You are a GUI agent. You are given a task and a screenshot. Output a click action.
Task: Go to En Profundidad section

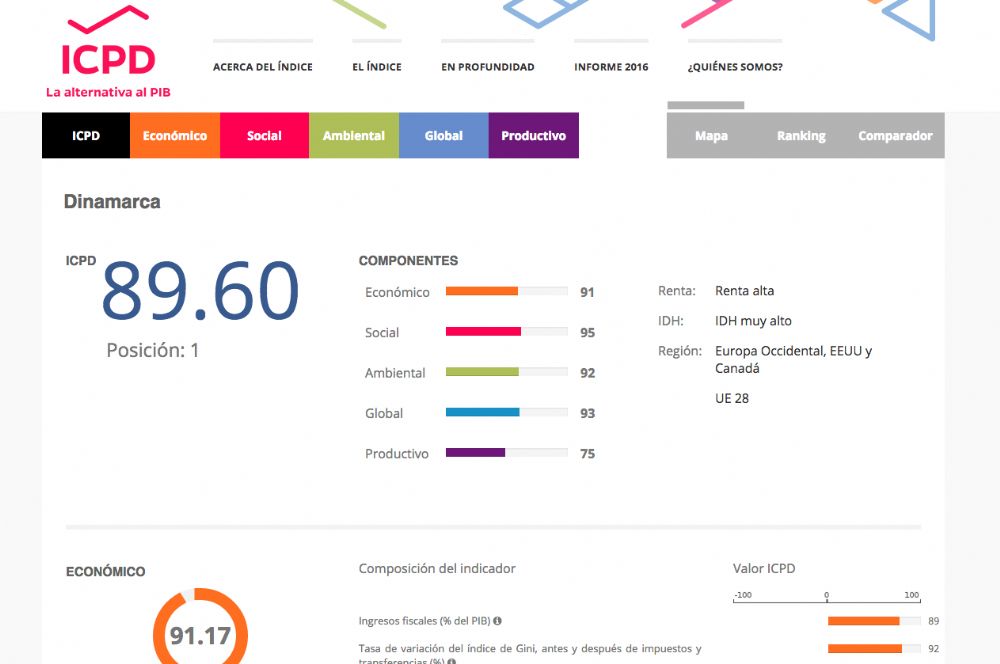point(487,67)
